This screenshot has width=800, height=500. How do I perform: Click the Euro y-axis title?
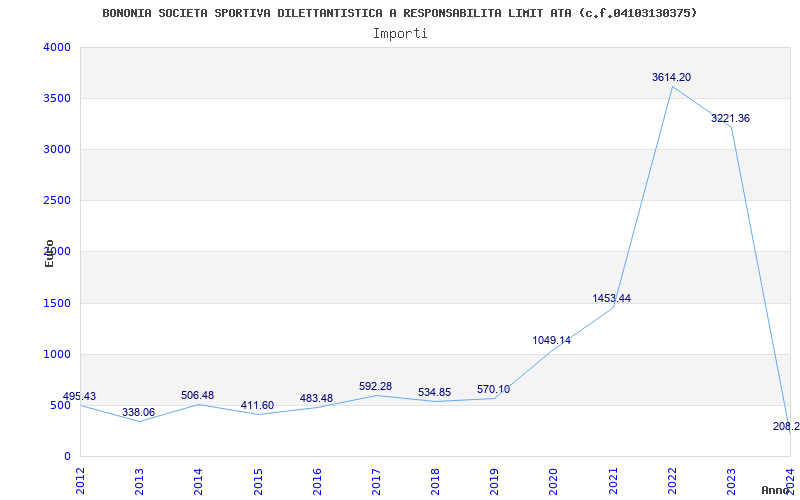(x=49, y=254)
